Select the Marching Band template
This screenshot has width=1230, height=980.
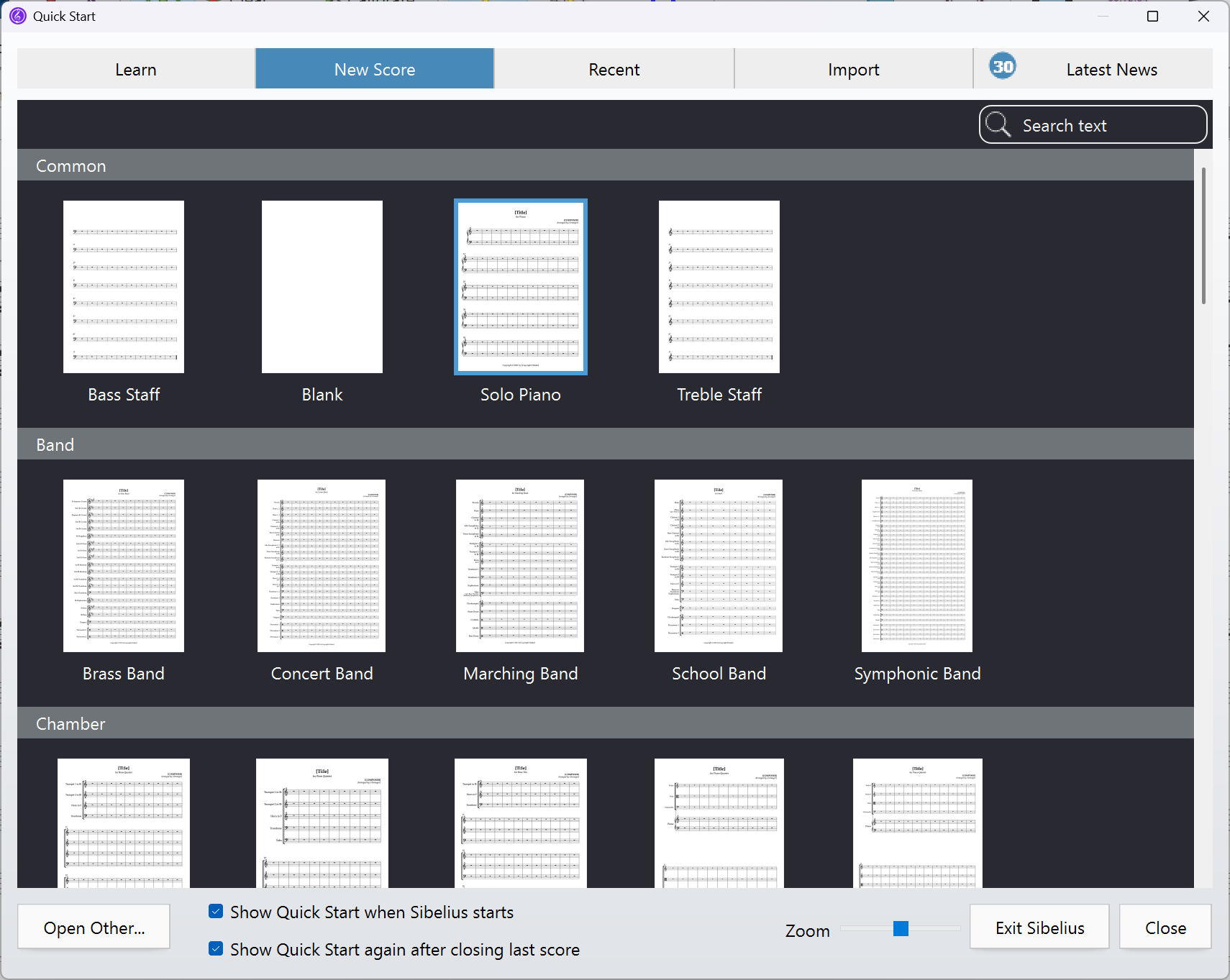pos(520,566)
